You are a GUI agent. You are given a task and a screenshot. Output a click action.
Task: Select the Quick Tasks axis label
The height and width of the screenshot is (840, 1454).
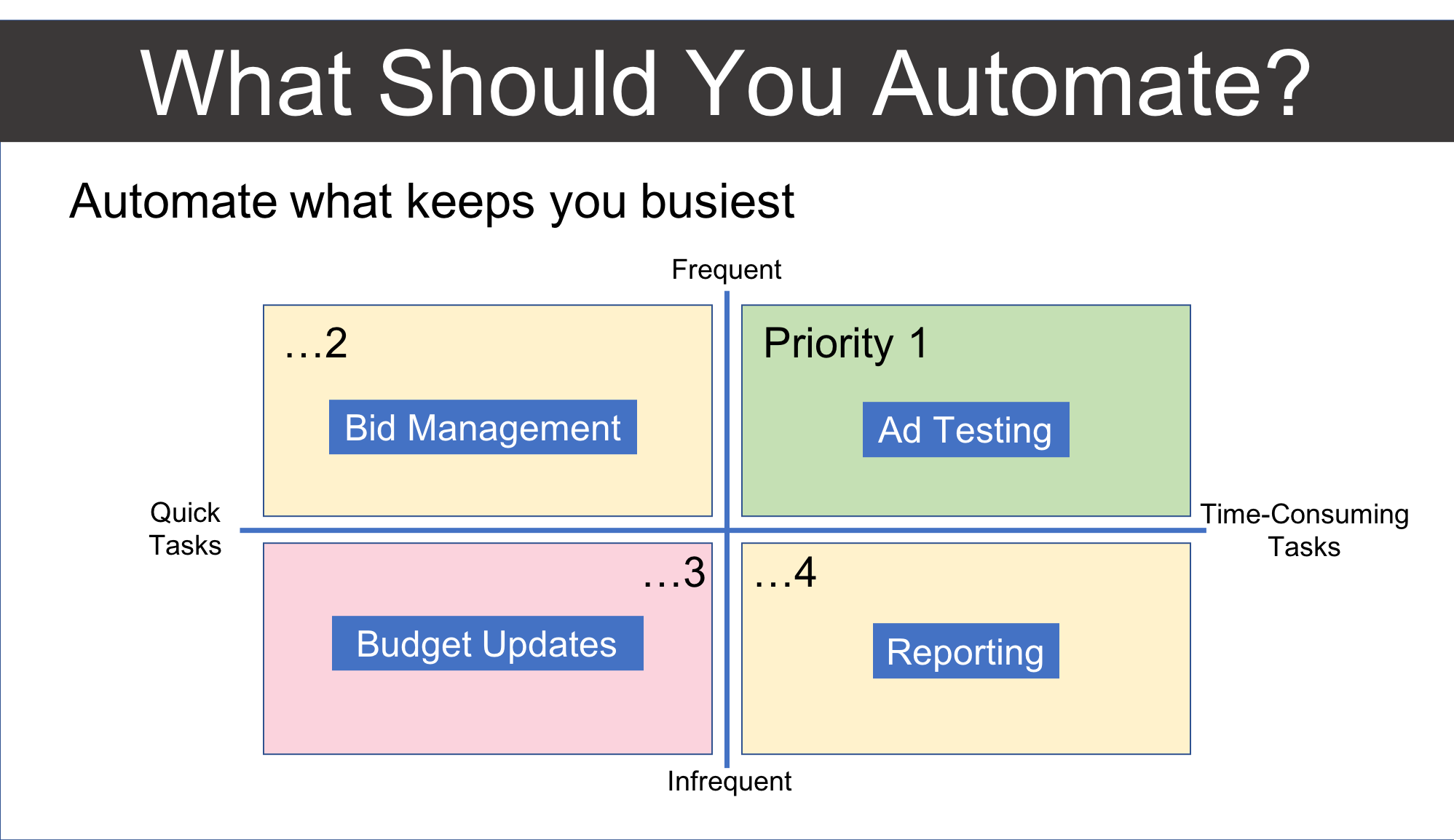(185, 529)
